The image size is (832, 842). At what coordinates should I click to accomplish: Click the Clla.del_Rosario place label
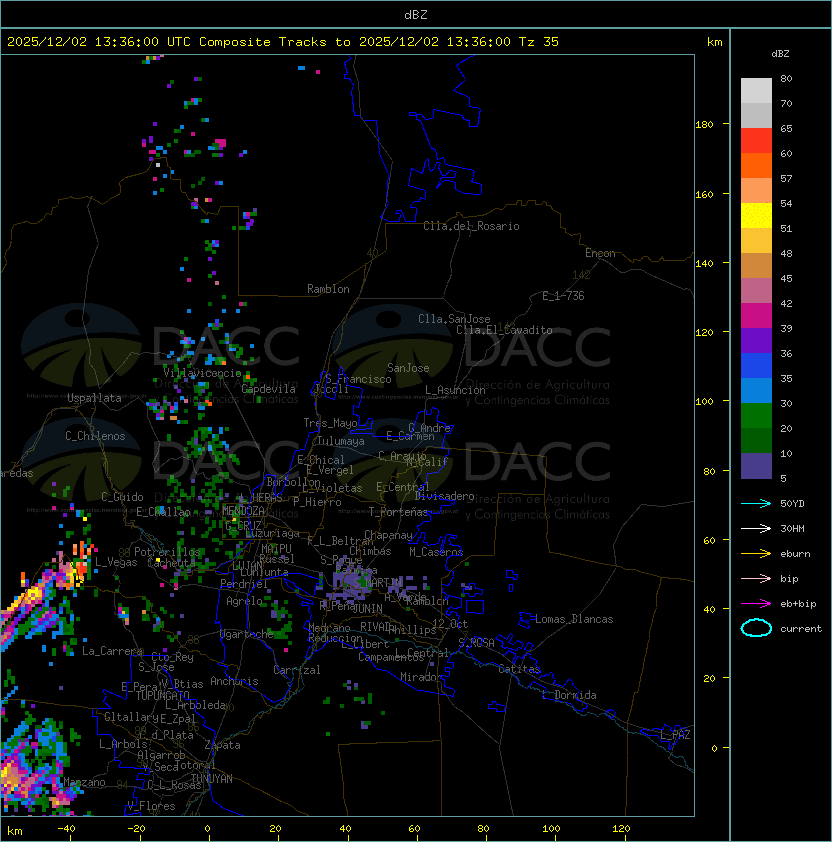[x=471, y=226]
